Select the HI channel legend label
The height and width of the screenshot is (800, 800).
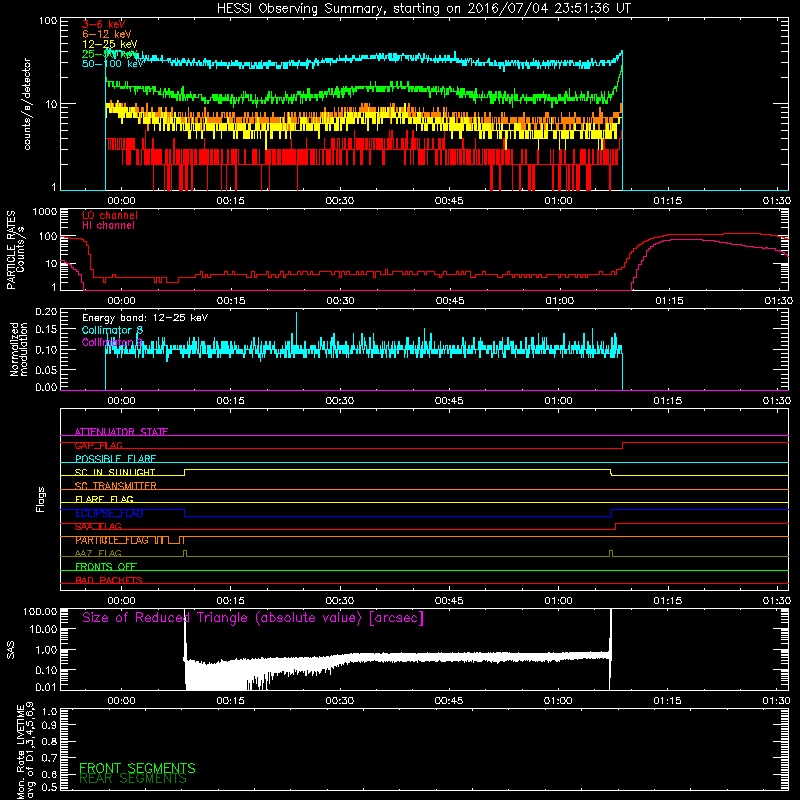[x=108, y=225]
